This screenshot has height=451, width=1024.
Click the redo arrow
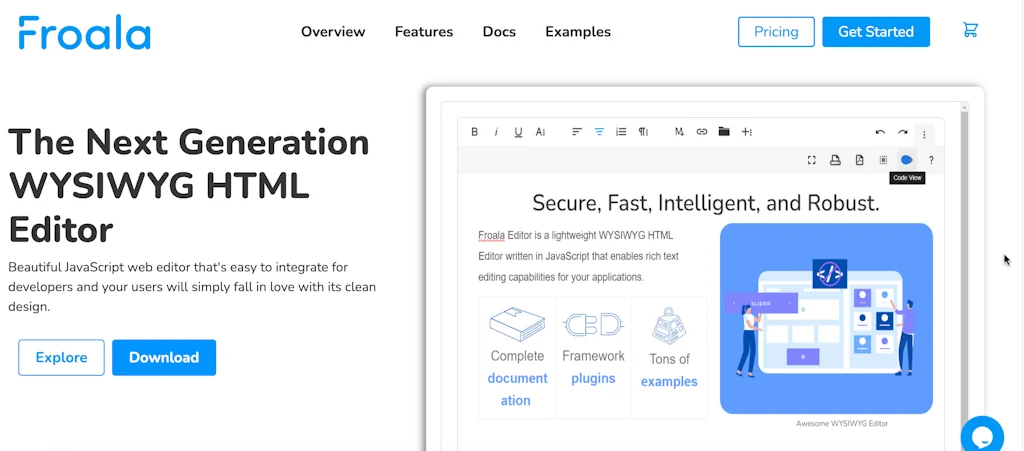pyautogui.click(x=903, y=132)
